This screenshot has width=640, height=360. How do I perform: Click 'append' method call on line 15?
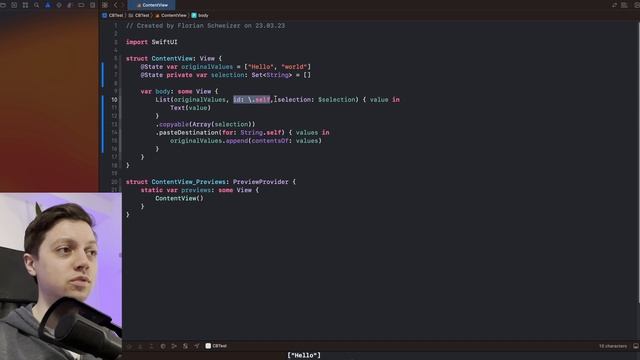click(237, 141)
